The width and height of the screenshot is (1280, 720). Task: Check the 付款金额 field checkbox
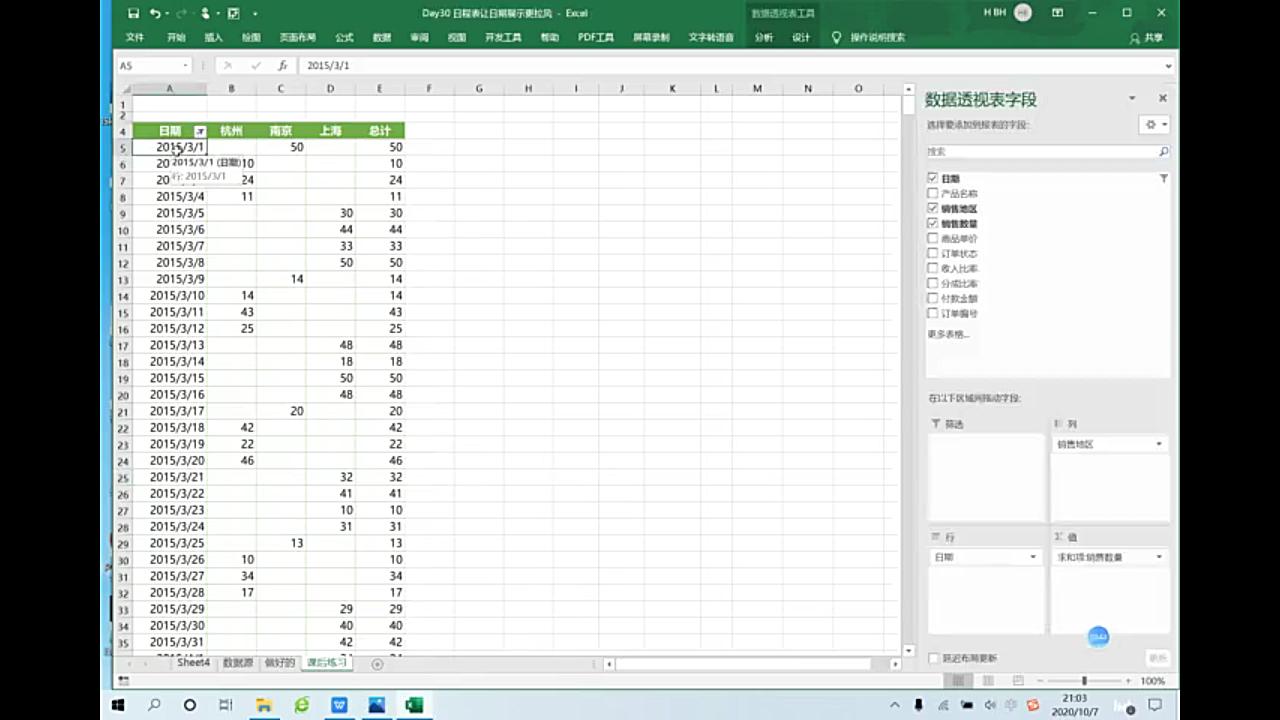click(933, 298)
